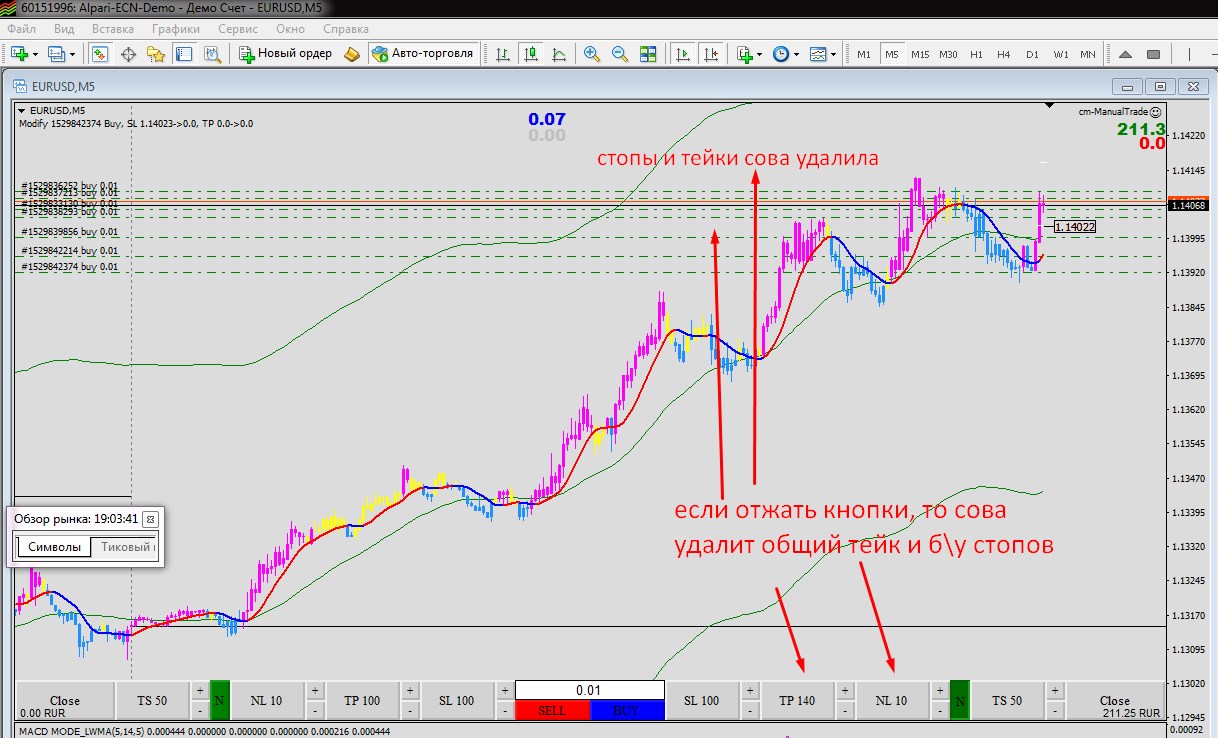Image resolution: width=1218 pixels, height=738 pixels.
Task: Toggle the Market Watch window icon
Action: coord(99,53)
